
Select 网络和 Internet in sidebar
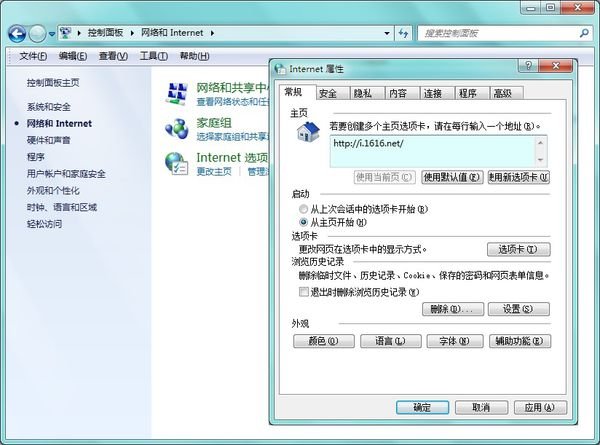coord(59,124)
